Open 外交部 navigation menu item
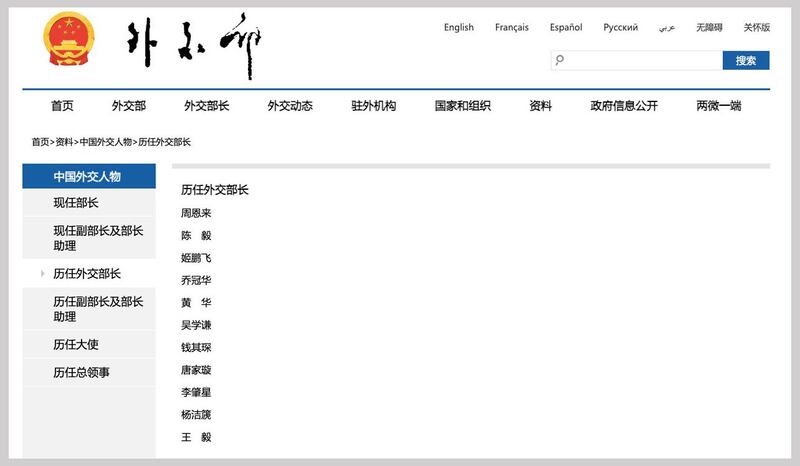The width and height of the screenshot is (800, 466). [129, 106]
